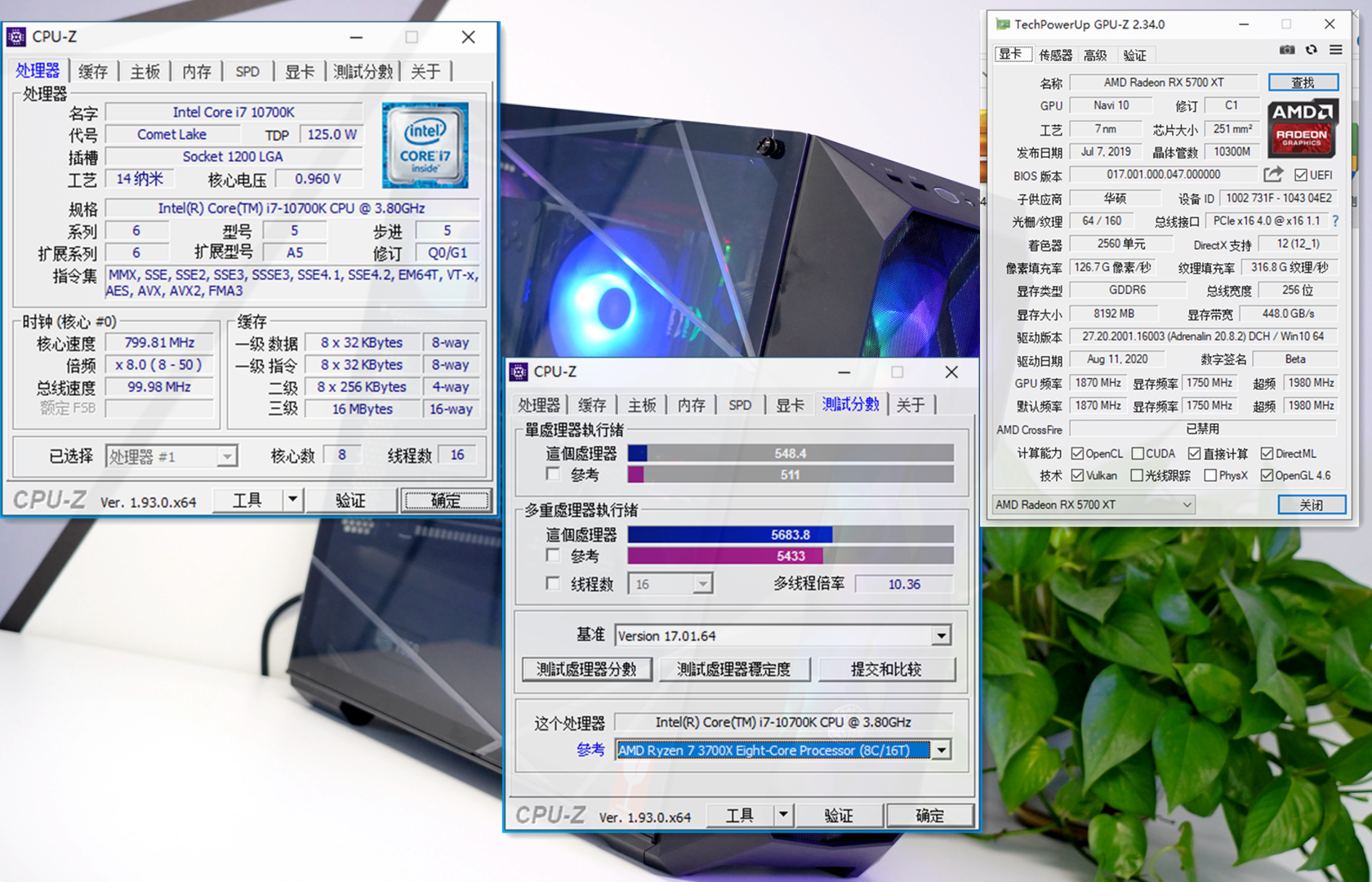Open thread count 16 dropdown
1372x882 pixels.
[670, 583]
